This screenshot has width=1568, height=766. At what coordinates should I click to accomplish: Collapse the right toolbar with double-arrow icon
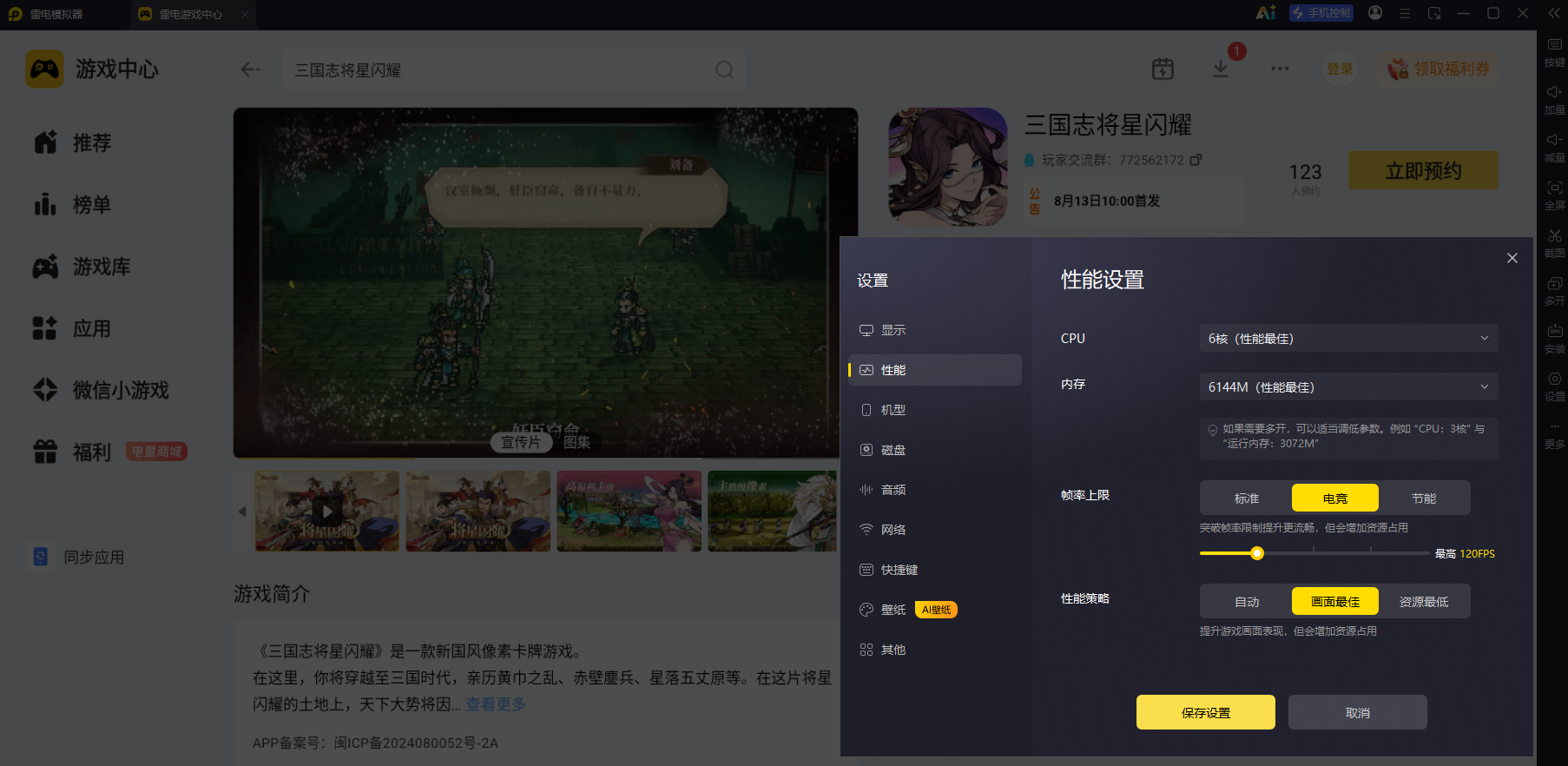point(1554,13)
